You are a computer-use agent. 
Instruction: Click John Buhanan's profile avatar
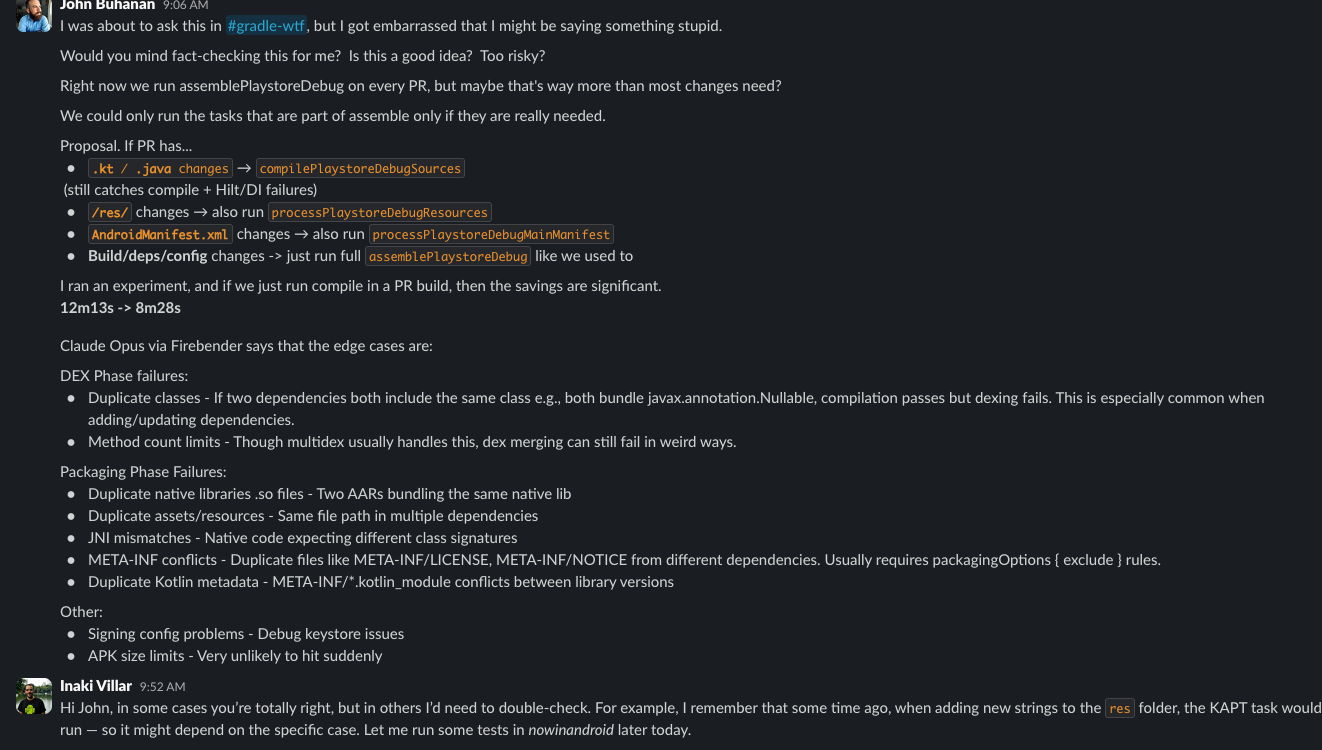click(x=34, y=13)
